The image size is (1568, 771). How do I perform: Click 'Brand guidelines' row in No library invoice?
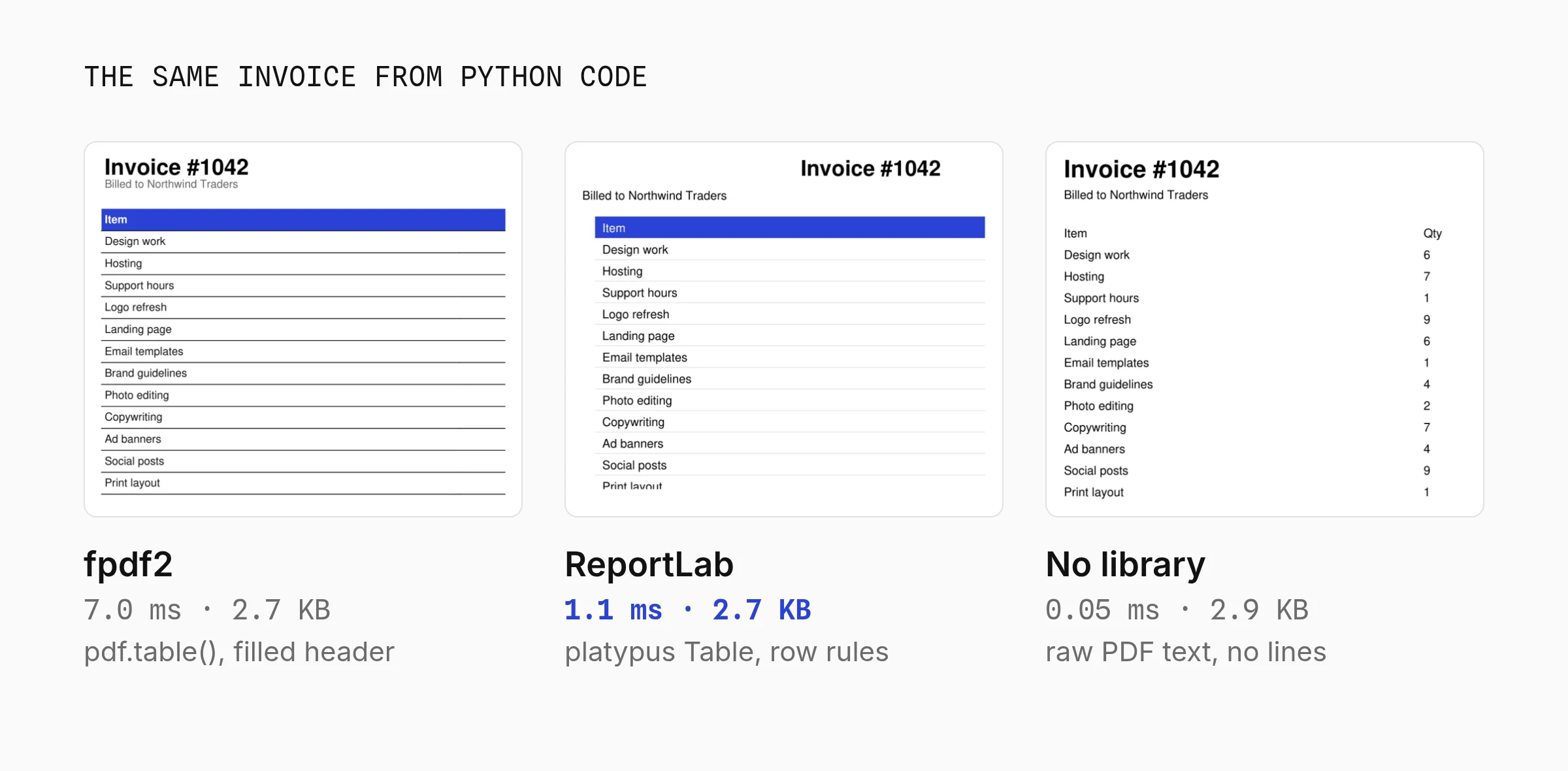pos(1253,384)
